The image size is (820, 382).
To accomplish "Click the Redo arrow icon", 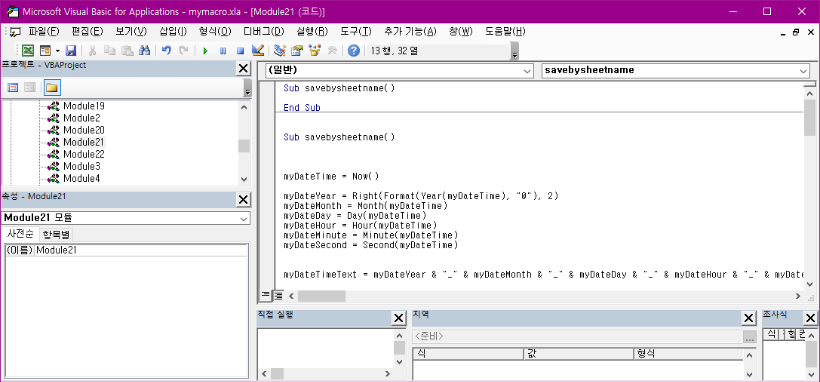I will (184, 51).
